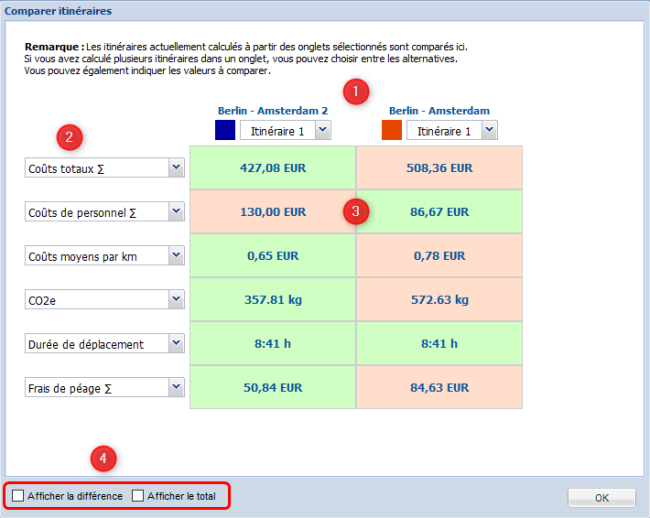650x518 pixels.
Task: Click the blue route color swatch
Action: point(225,130)
